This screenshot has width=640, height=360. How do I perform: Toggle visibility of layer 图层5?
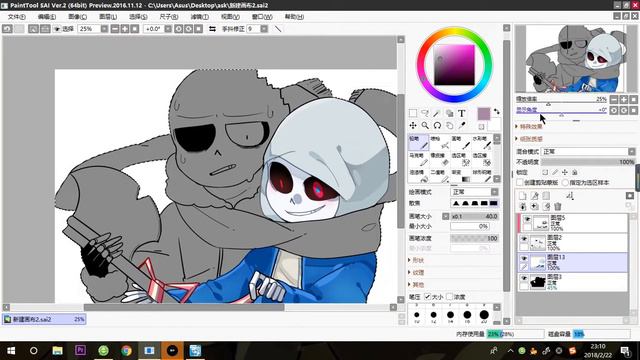[527, 219]
